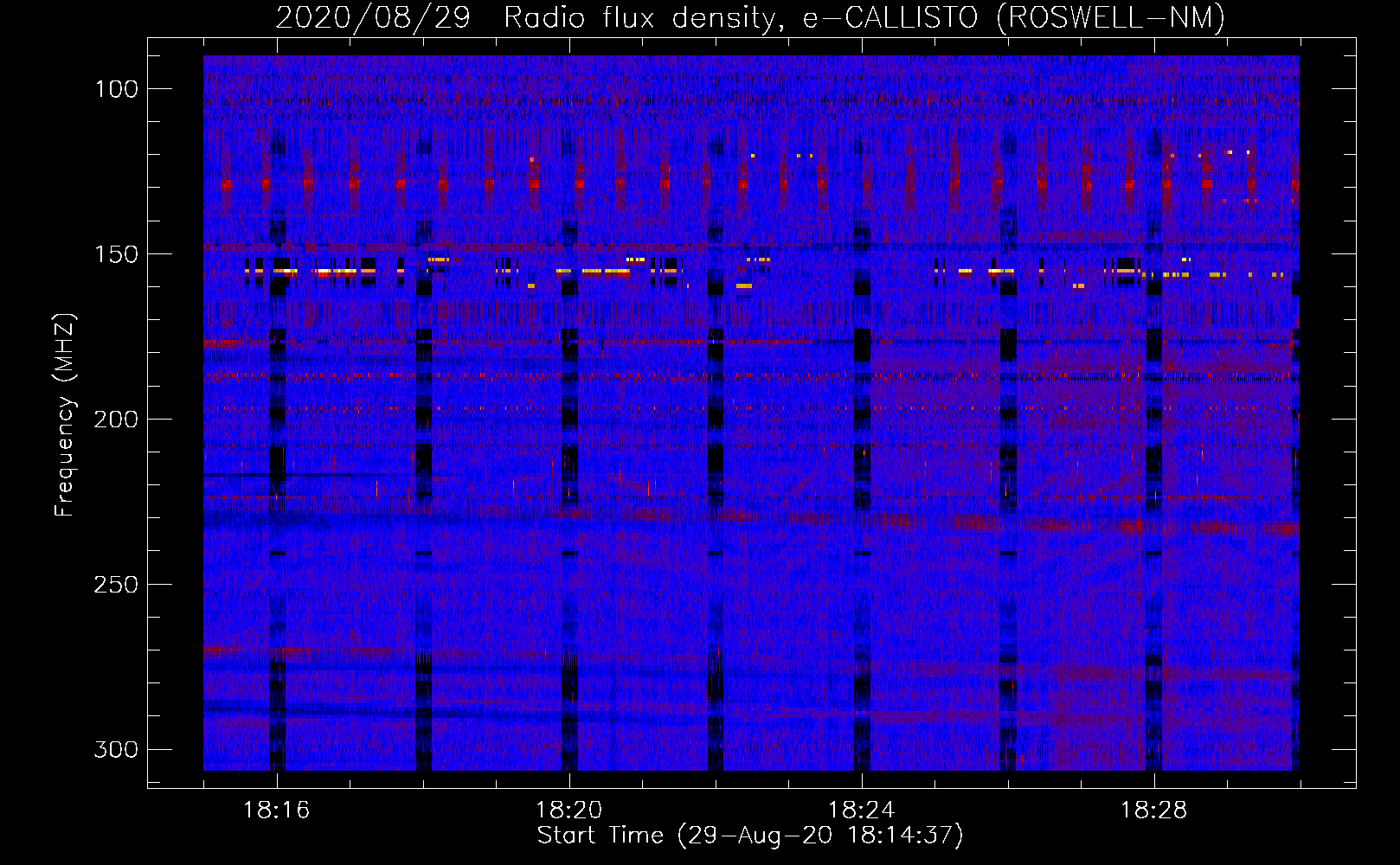Click the 250 frequency tick label

[x=117, y=585]
